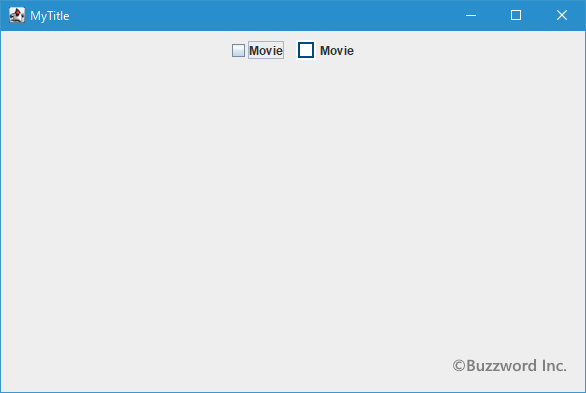Screen dimensions: 586x393
Task: Toggle first checkbox via its focused Movie label
Action: tap(266, 50)
